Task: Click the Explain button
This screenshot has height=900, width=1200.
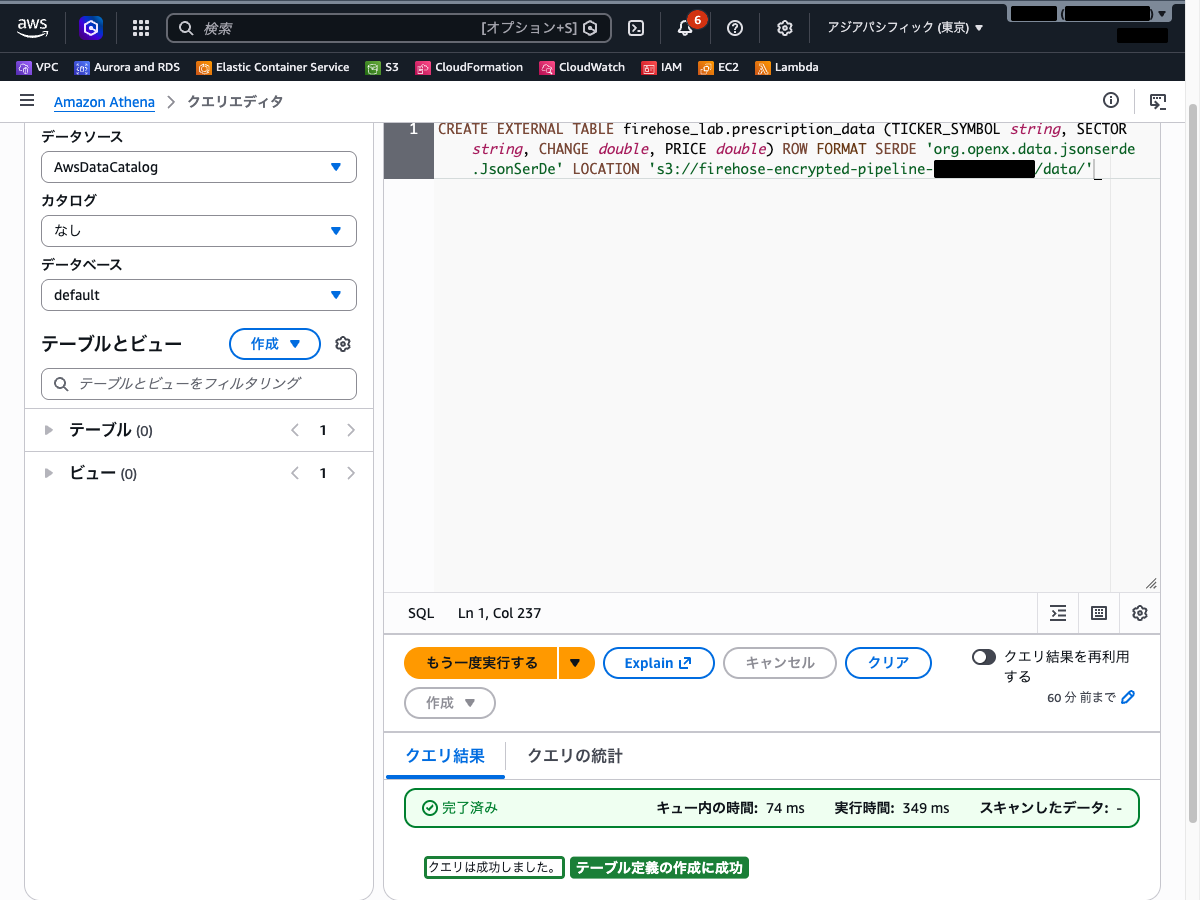Action: (x=658, y=663)
